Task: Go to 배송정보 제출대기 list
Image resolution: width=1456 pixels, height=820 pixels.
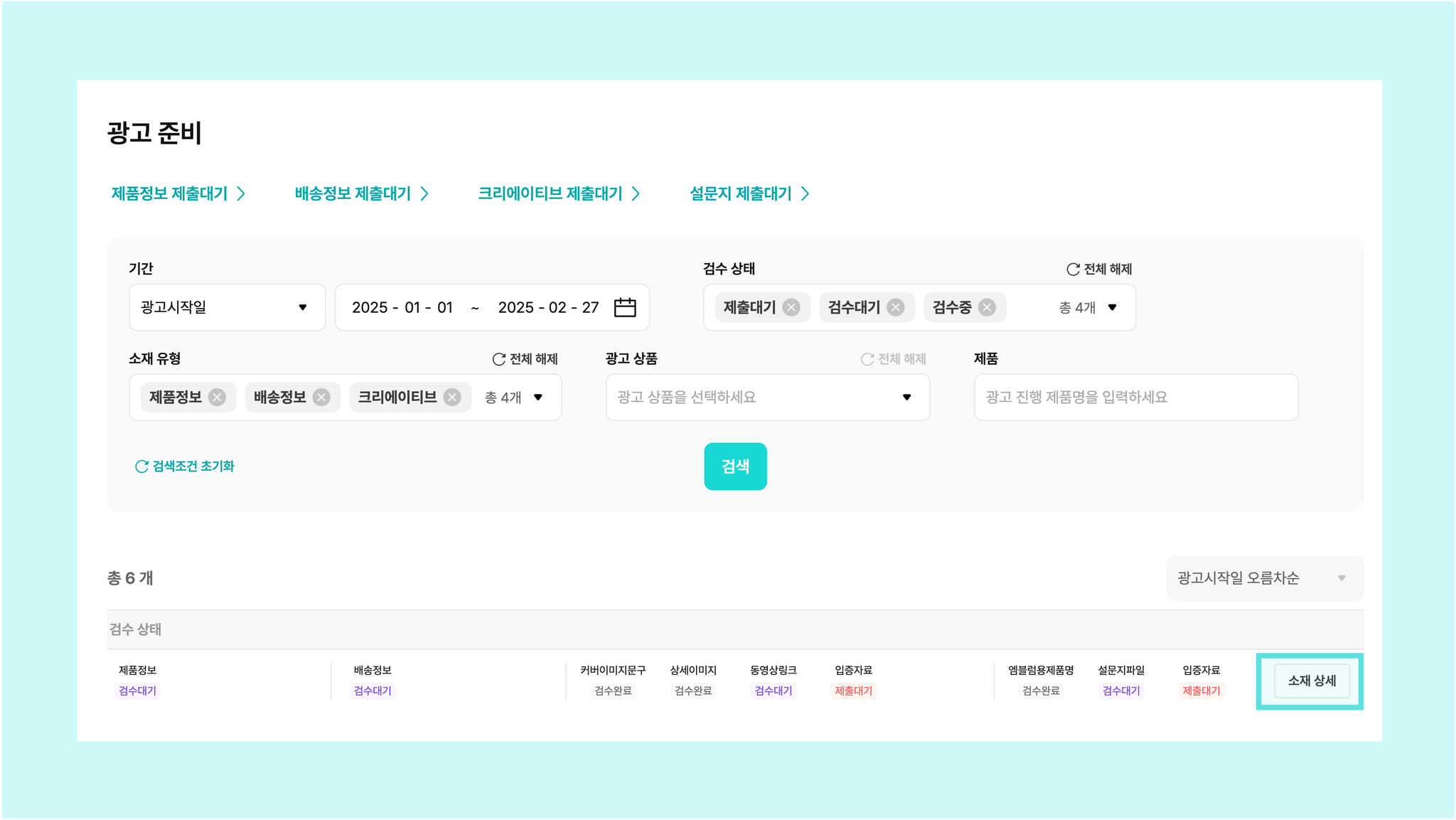Action: tap(362, 193)
